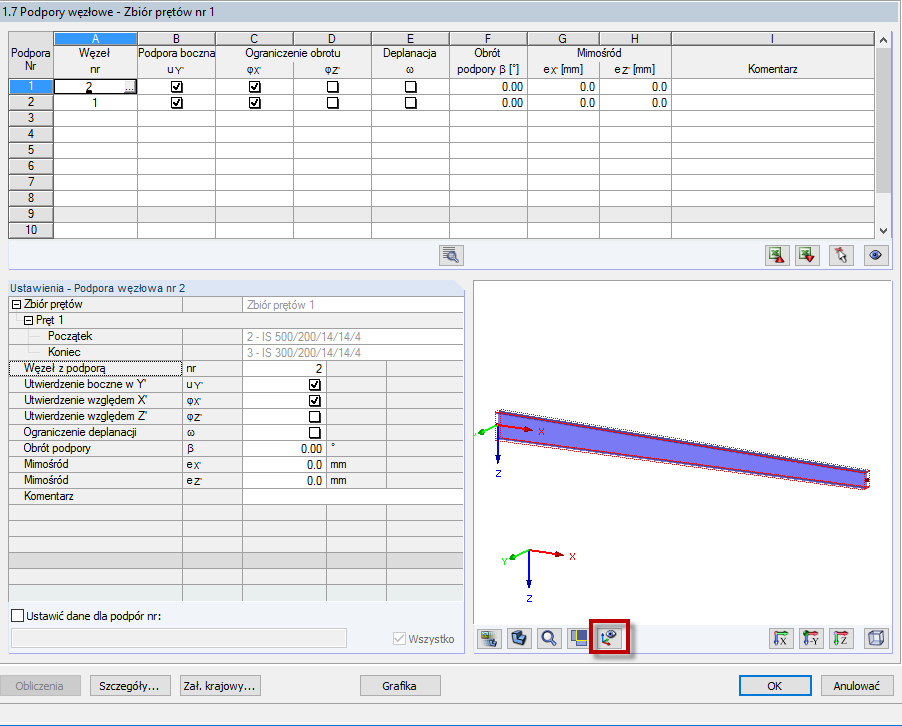The image size is (902, 726).
Task: Set view in Z direction
Action: point(841,638)
